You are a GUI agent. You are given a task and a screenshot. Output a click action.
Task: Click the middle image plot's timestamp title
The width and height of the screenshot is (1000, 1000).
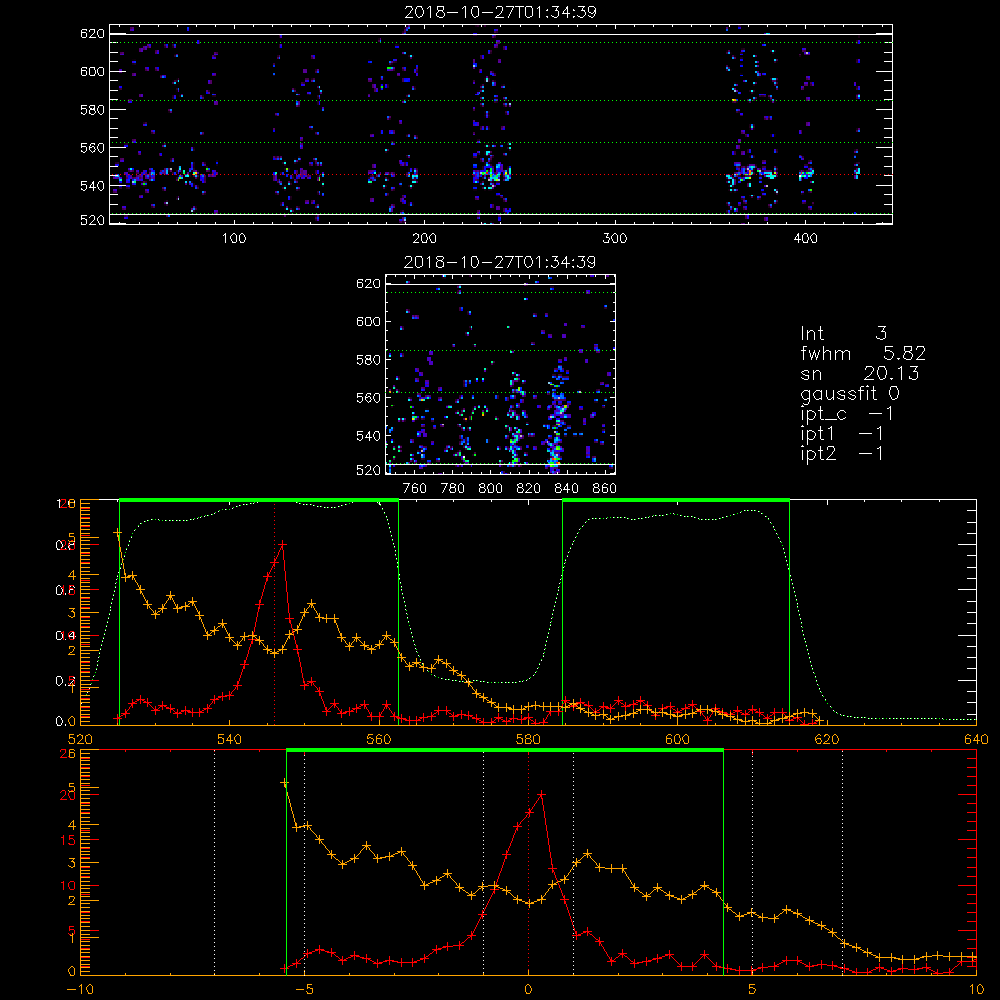point(500,262)
